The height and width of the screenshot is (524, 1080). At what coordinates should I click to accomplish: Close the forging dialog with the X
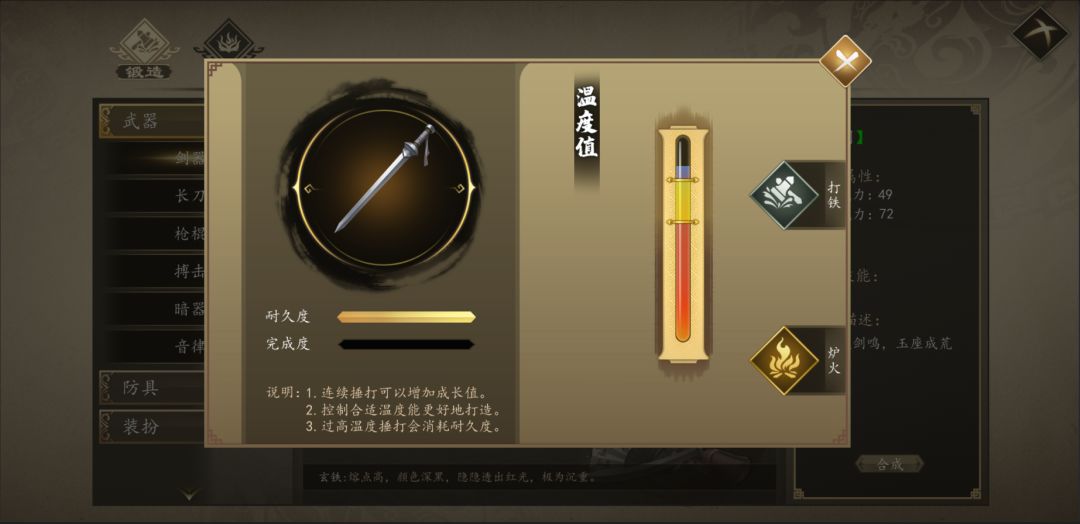845,61
